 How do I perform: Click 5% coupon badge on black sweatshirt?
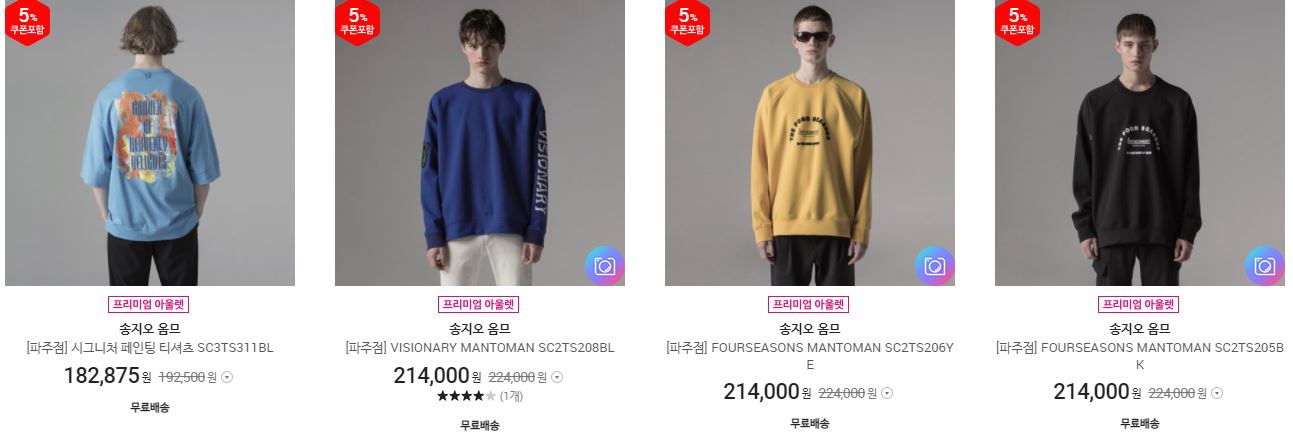pyautogui.click(x=1018, y=21)
